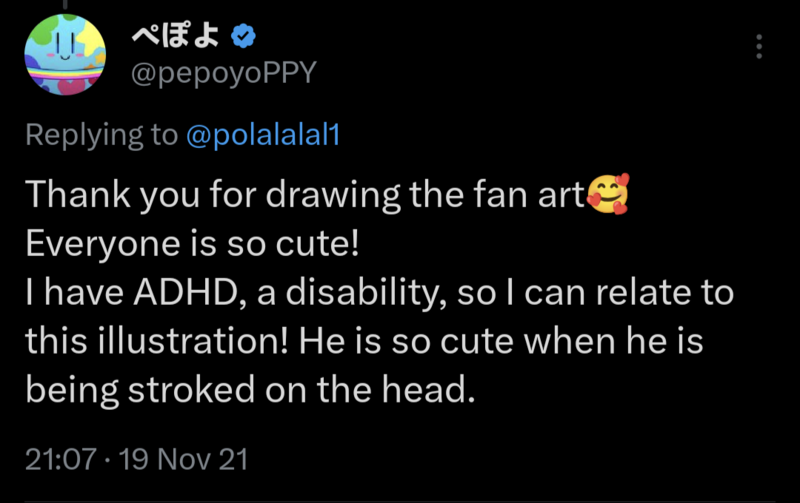This screenshot has height=503, width=800.
Task: Click the blue verified badge
Action: pos(243,37)
